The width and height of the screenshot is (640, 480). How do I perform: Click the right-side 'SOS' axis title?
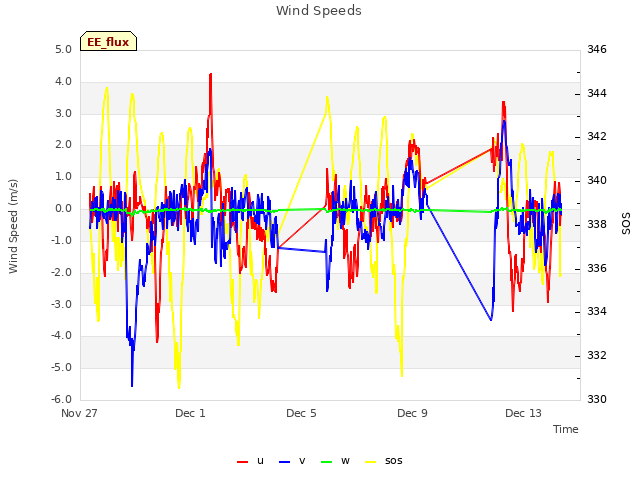[626, 224]
